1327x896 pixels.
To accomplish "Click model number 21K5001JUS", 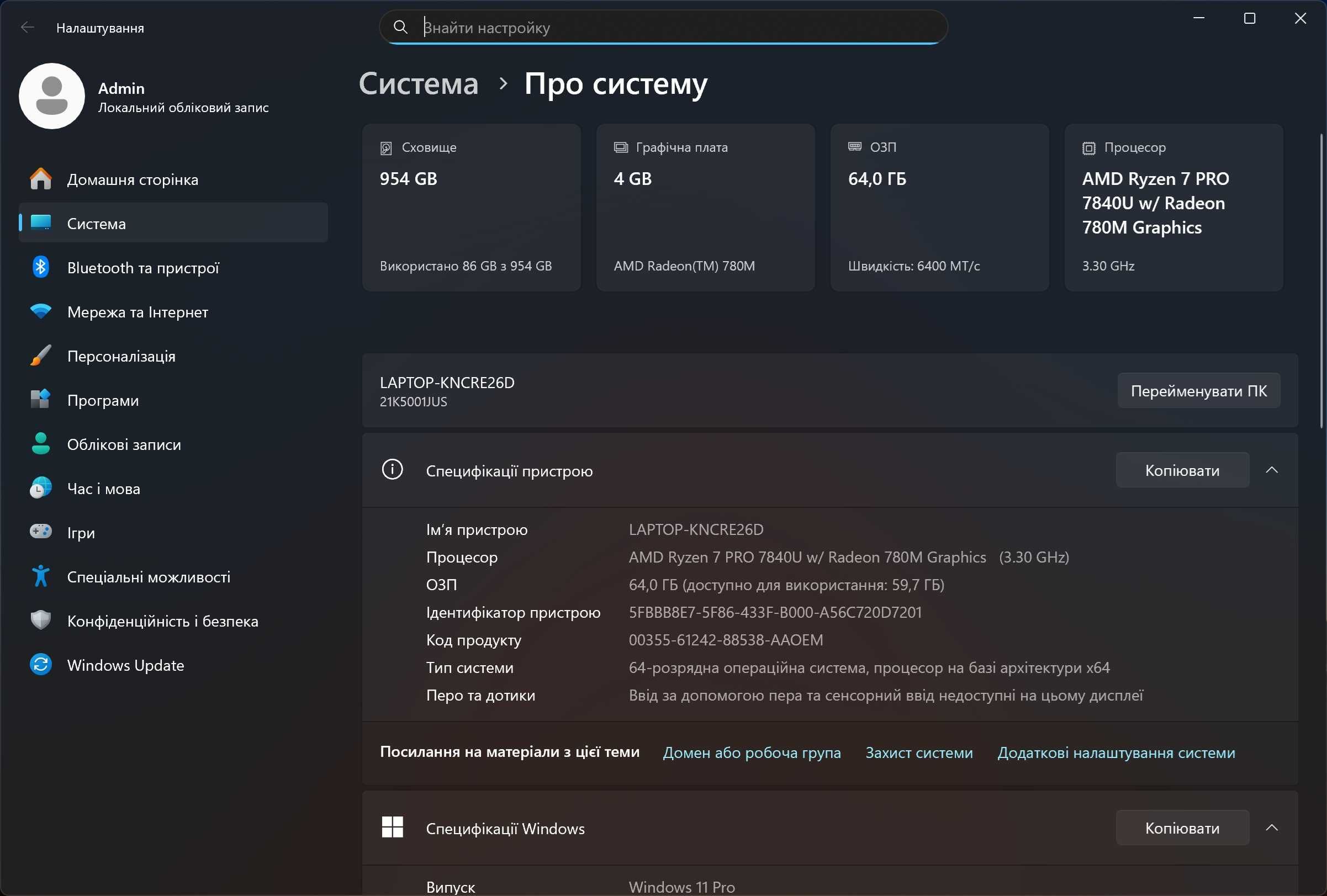I will pyautogui.click(x=414, y=401).
